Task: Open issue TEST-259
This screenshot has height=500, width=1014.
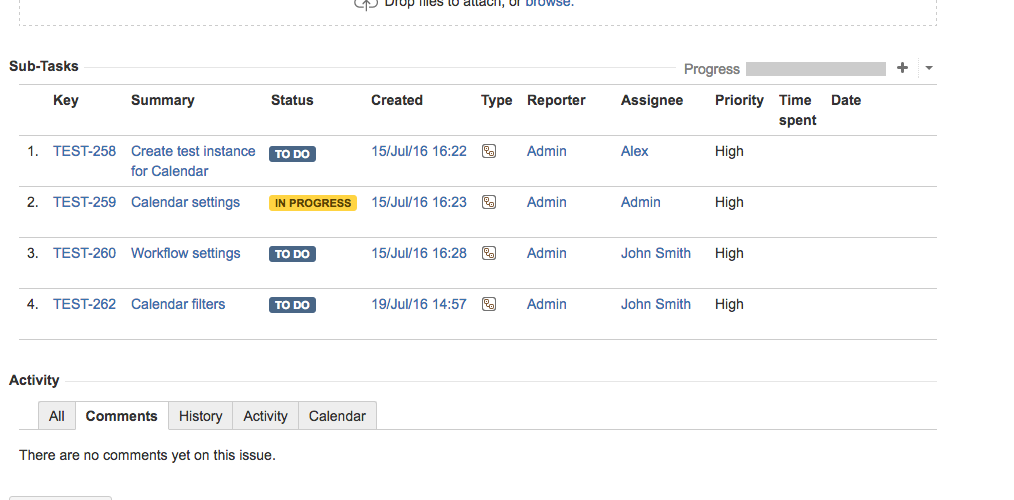Action: tap(85, 202)
